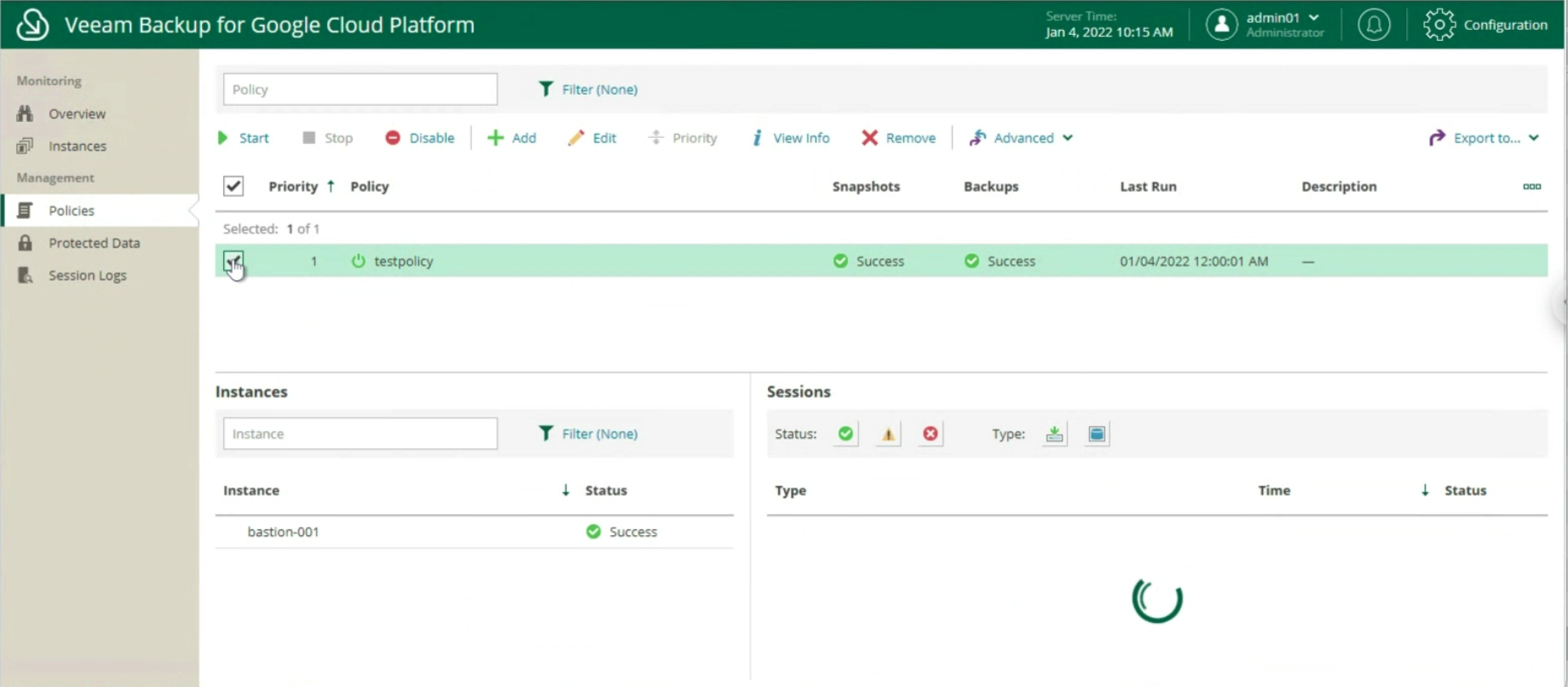Filter sessions by backup type icon
The height and width of the screenshot is (687, 1568).
1055,434
